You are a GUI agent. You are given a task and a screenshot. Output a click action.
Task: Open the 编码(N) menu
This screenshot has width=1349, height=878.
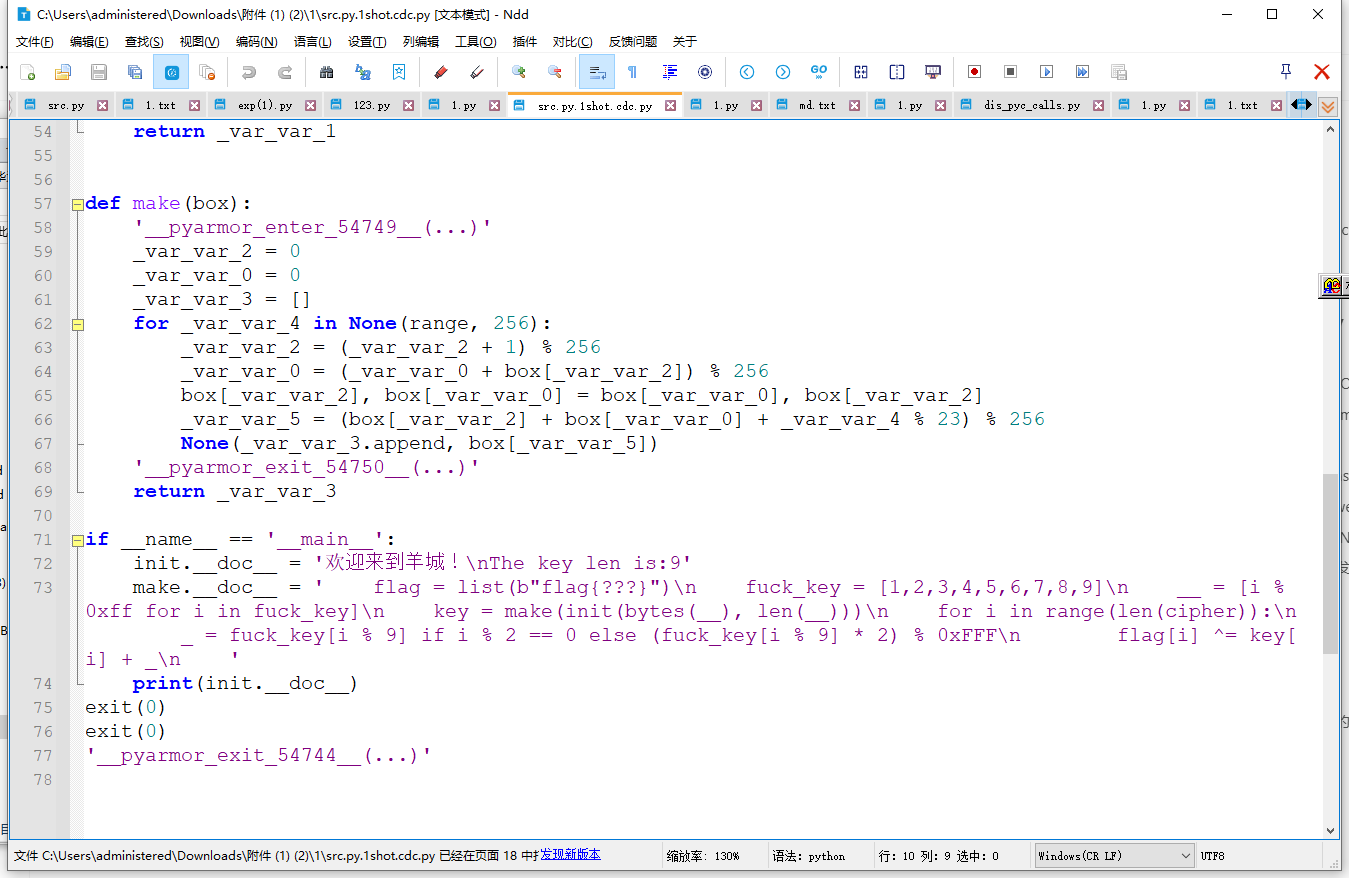(x=256, y=41)
